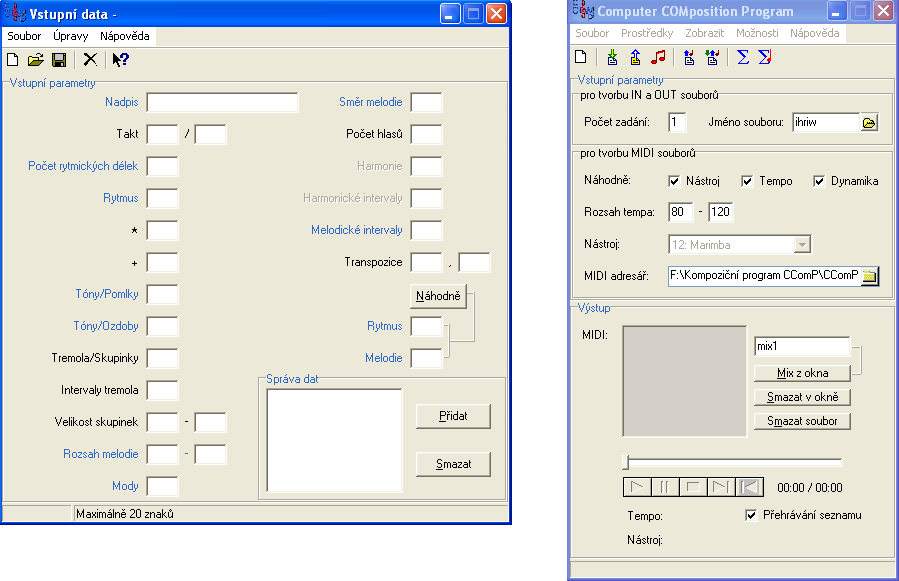Click the MIDI playback position slider

(x=732, y=462)
